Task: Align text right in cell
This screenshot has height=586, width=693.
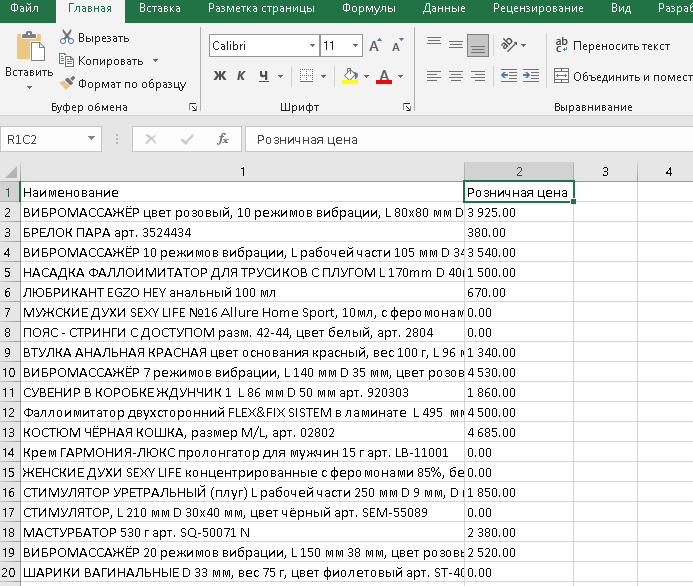Action: (x=478, y=76)
